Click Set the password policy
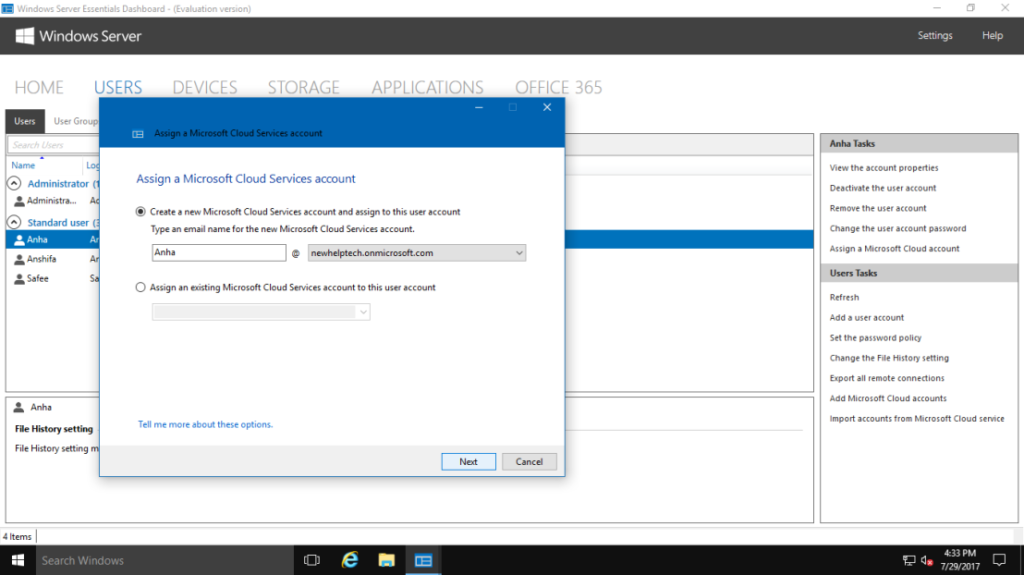The image size is (1024, 575). tap(875, 338)
